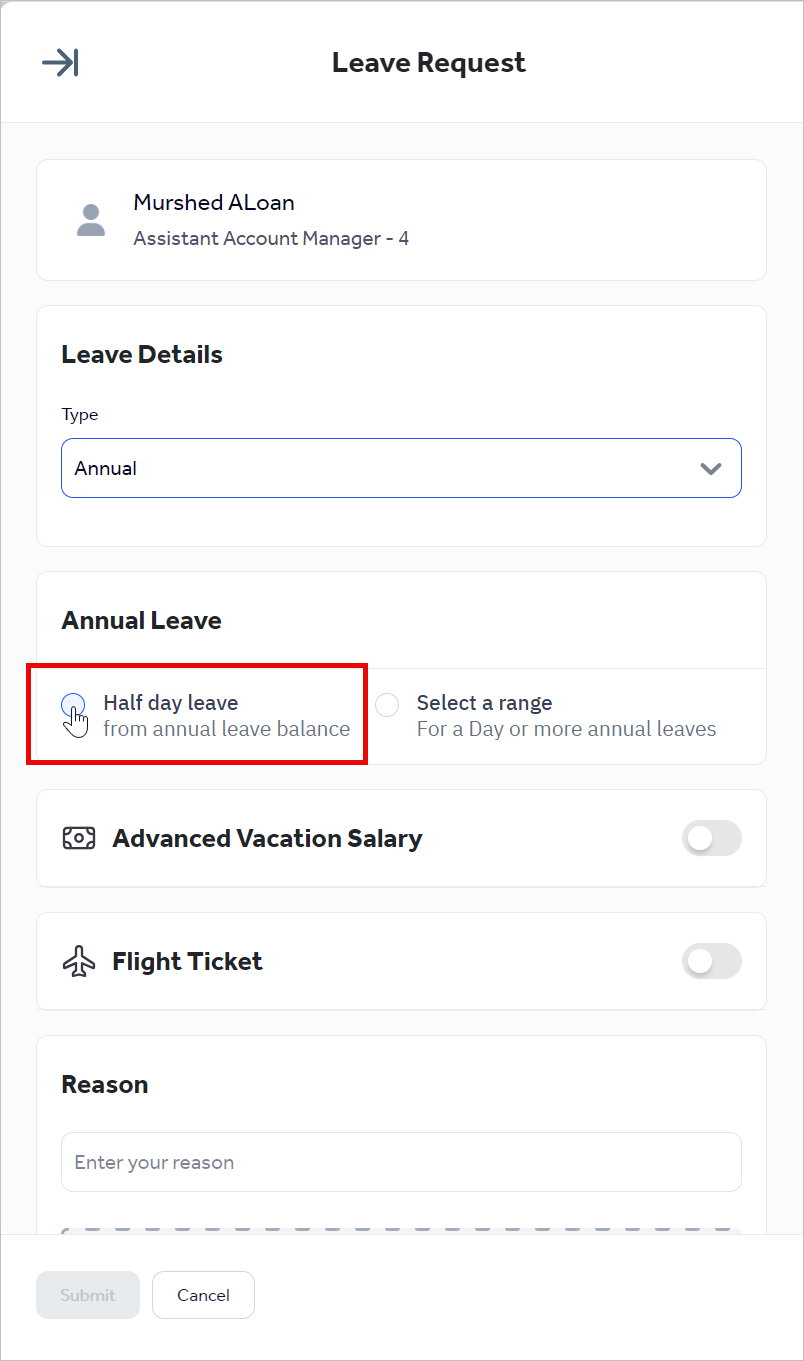Click the airplane icon beside Flight Ticket

coord(80,961)
